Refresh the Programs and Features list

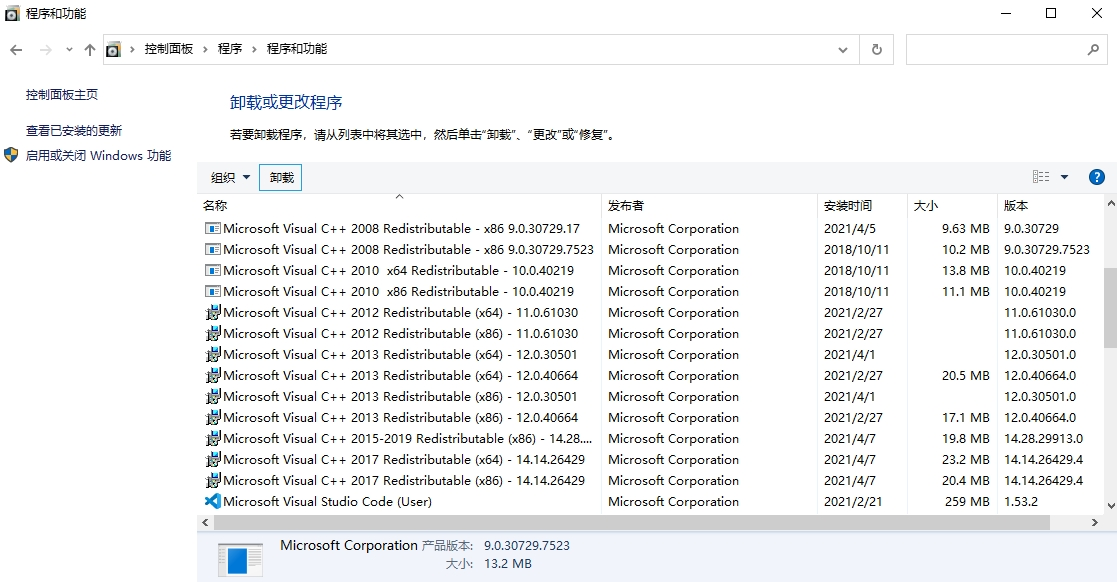coord(876,50)
